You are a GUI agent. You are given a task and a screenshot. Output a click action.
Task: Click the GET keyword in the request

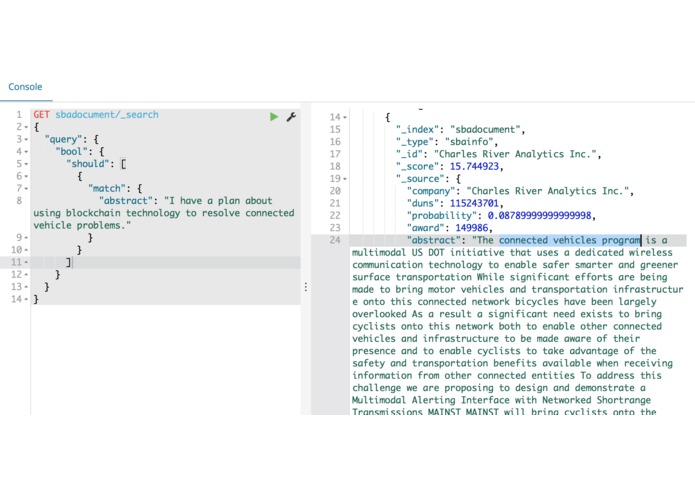pyautogui.click(x=41, y=115)
